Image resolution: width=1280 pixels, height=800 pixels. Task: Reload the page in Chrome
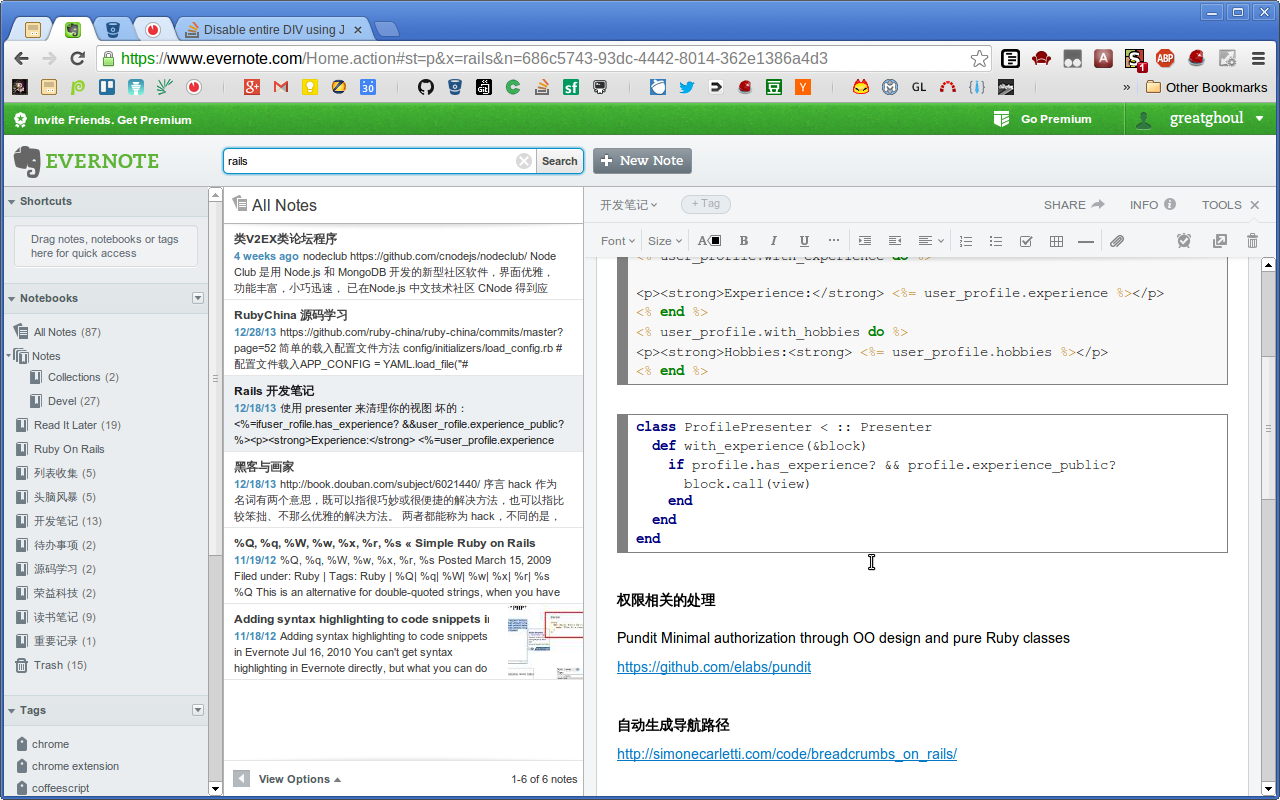coord(77,58)
